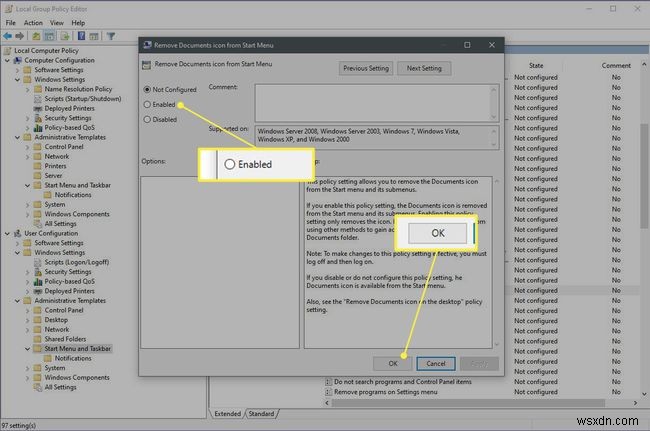Click Security Settings icon under Computer Configuration
650x431 pixels.
click(38, 118)
